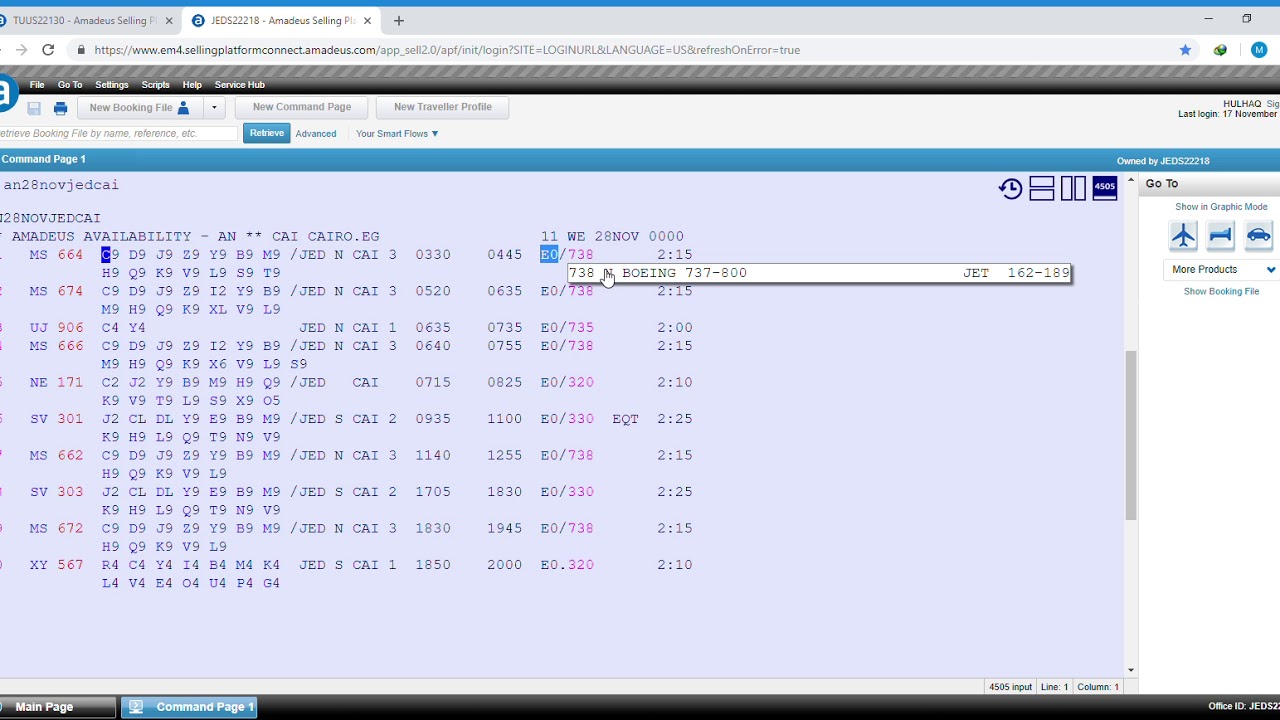Open the Go To menu
The width and height of the screenshot is (1280, 720).
[70, 85]
